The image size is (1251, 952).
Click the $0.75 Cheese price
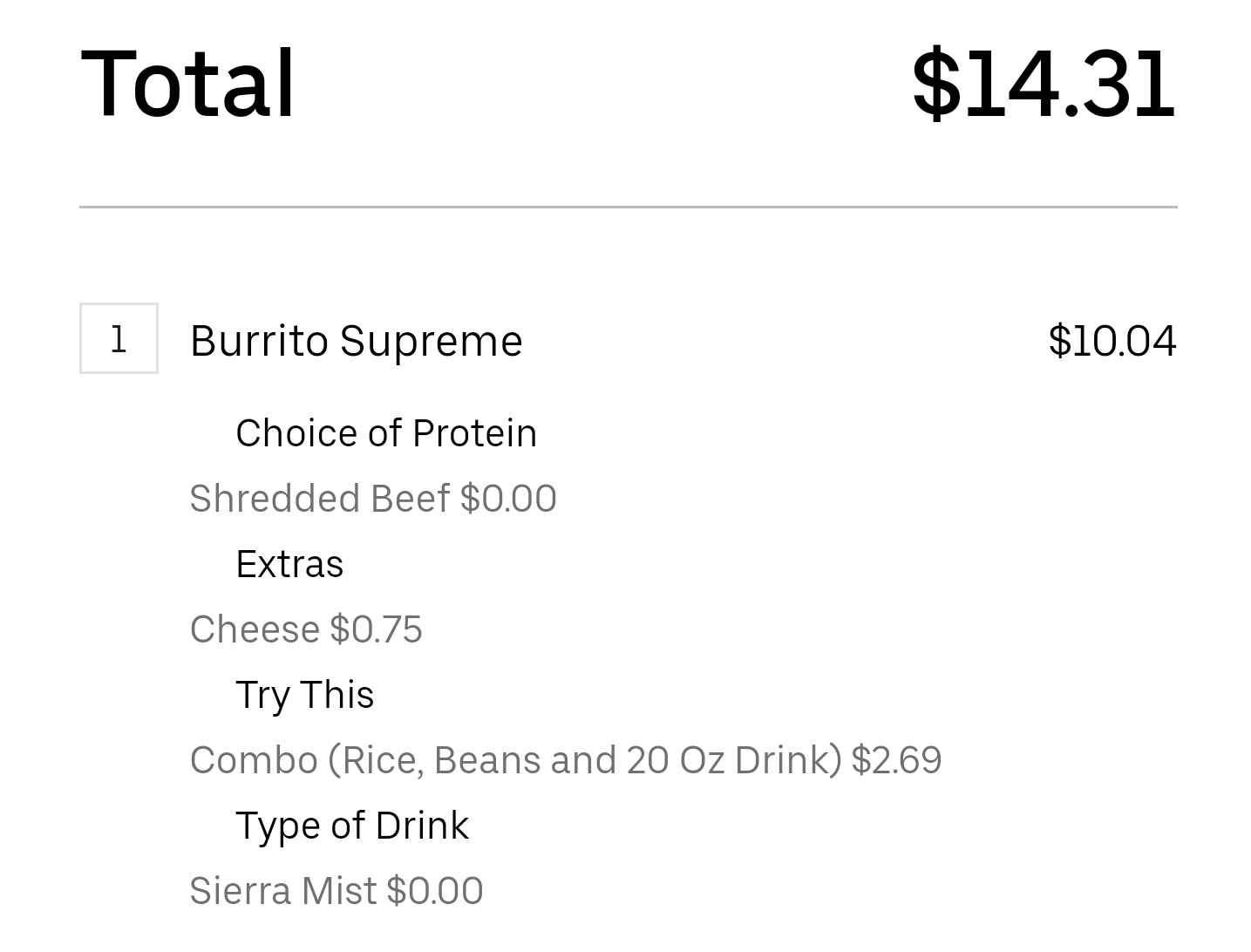coord(376,629)
